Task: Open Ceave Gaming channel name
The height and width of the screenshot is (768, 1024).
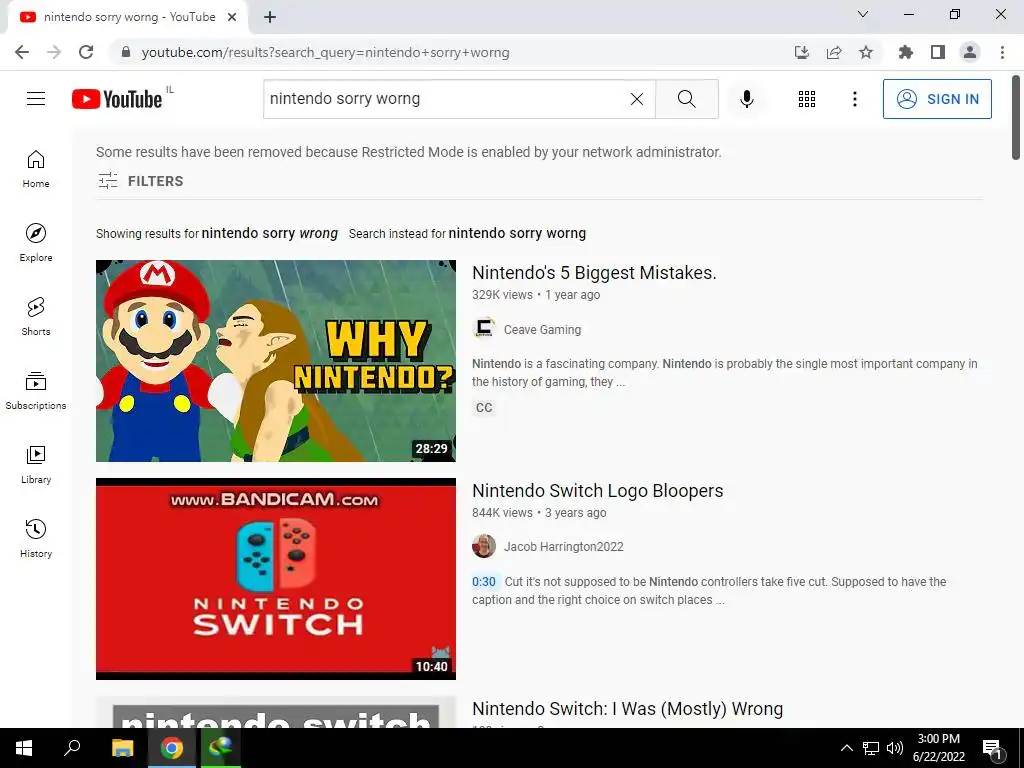Action: pyautogui.click(x=542, y=330)
